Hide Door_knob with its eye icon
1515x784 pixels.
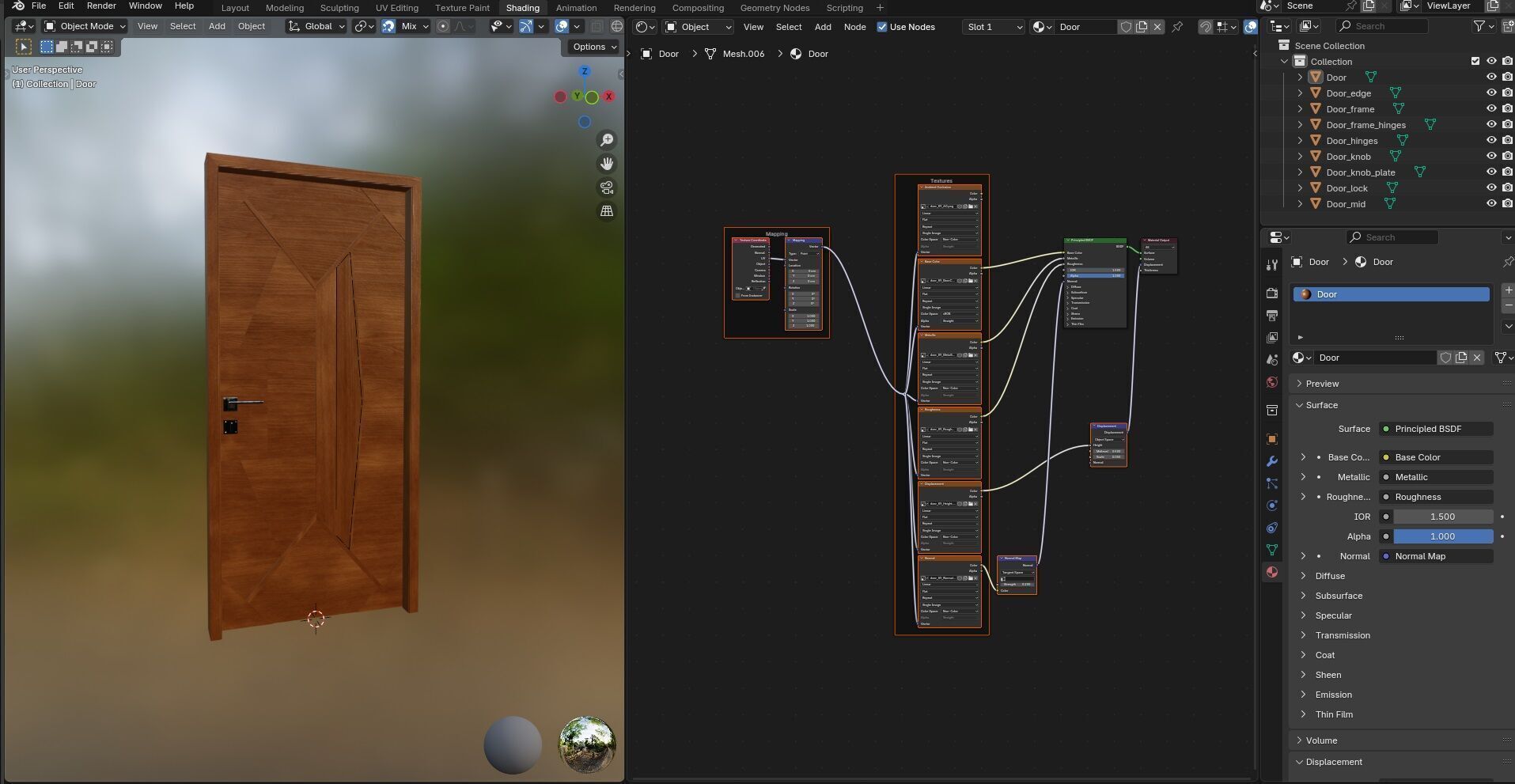point(1491,157)
